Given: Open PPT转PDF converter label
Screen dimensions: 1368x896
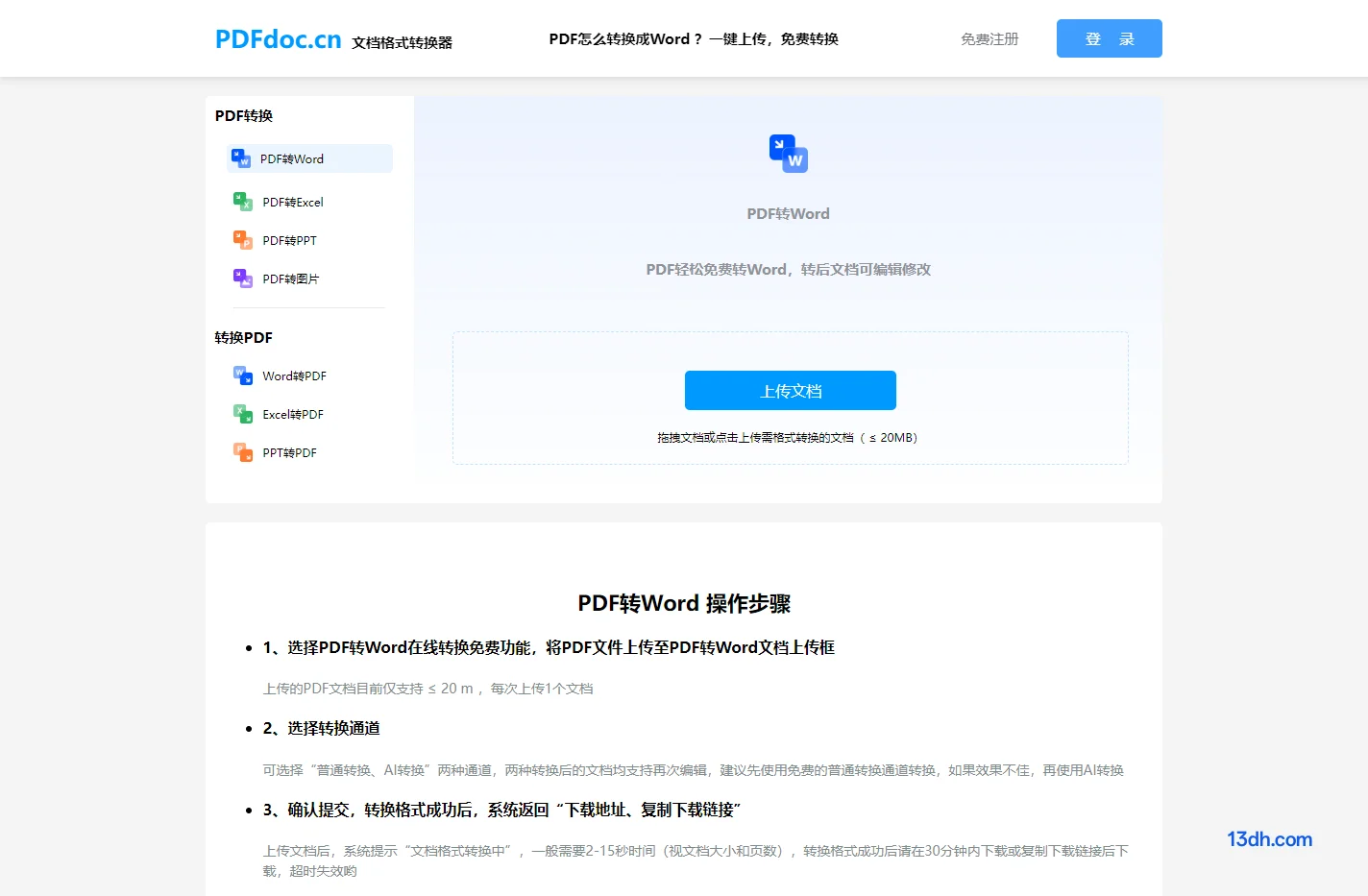Looking at the screenshot, I should click(x=289, y=453).
